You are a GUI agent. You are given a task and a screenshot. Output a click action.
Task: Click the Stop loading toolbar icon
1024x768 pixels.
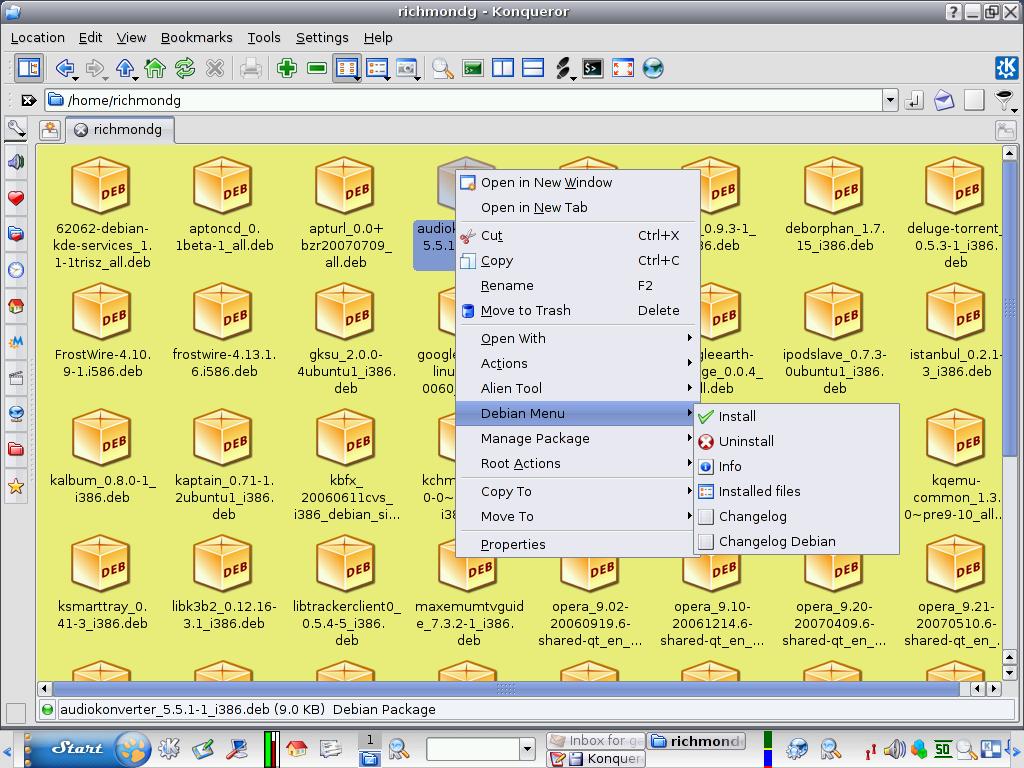click(x=215, y=68)
